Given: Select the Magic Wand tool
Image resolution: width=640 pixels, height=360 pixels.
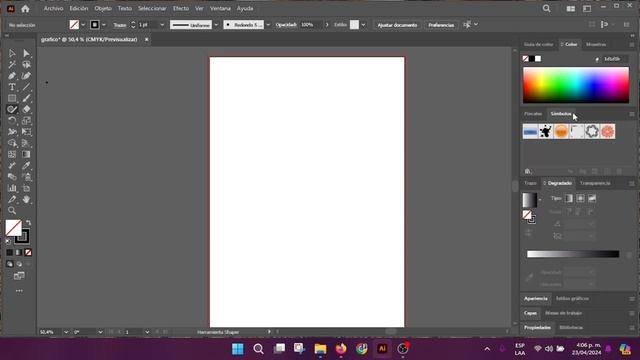Looking at the screenshot, I should click(12, 64).
